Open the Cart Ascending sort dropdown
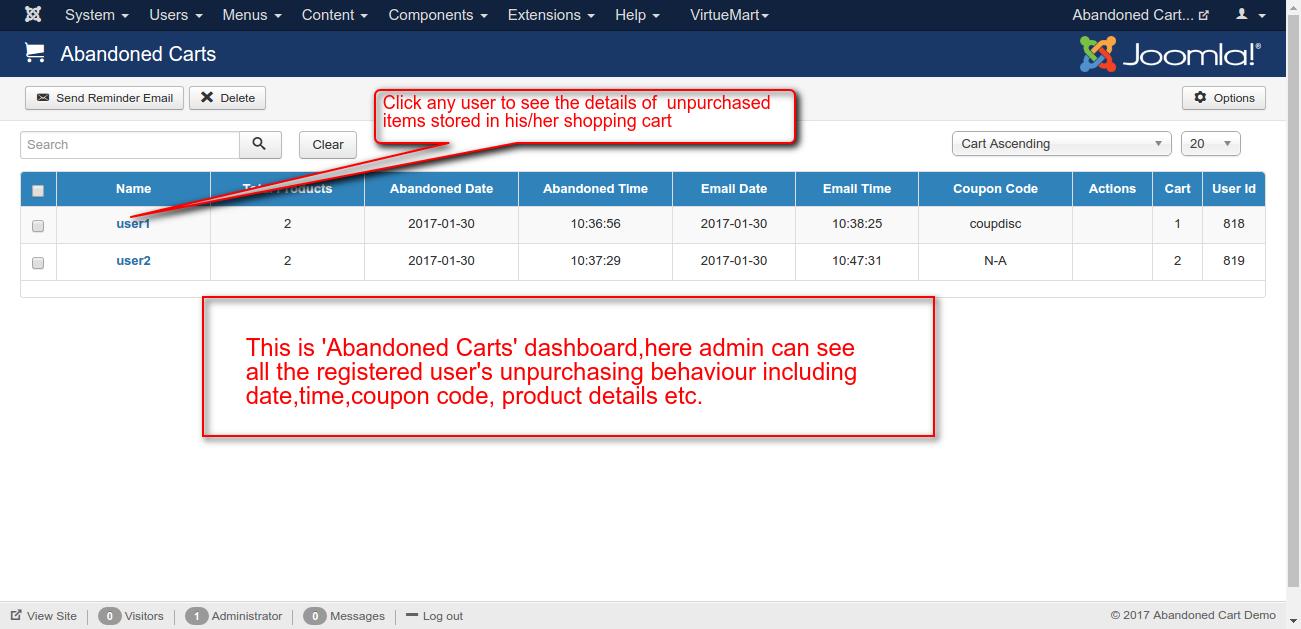 pos(1062,144)
